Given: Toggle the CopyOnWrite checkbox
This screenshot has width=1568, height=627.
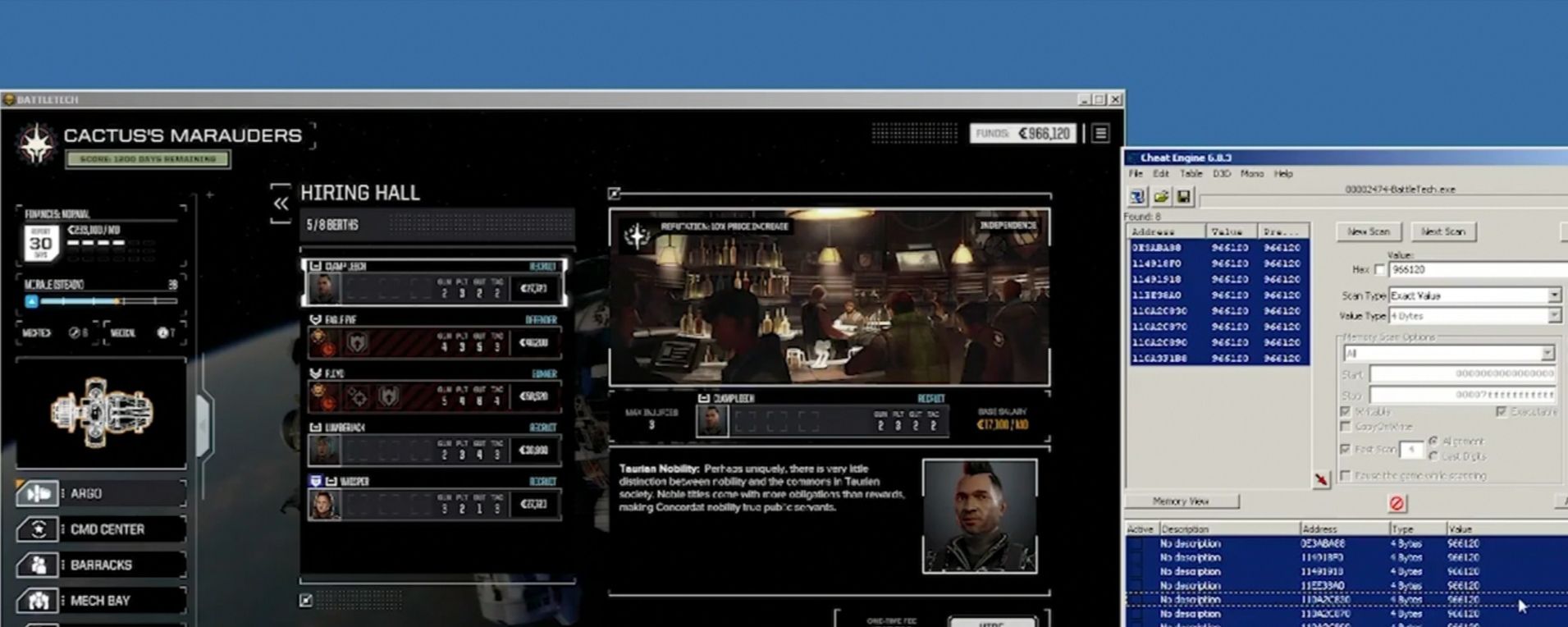Looking at the screenshot, I should pyautogui.click(x=1346, y=427).
